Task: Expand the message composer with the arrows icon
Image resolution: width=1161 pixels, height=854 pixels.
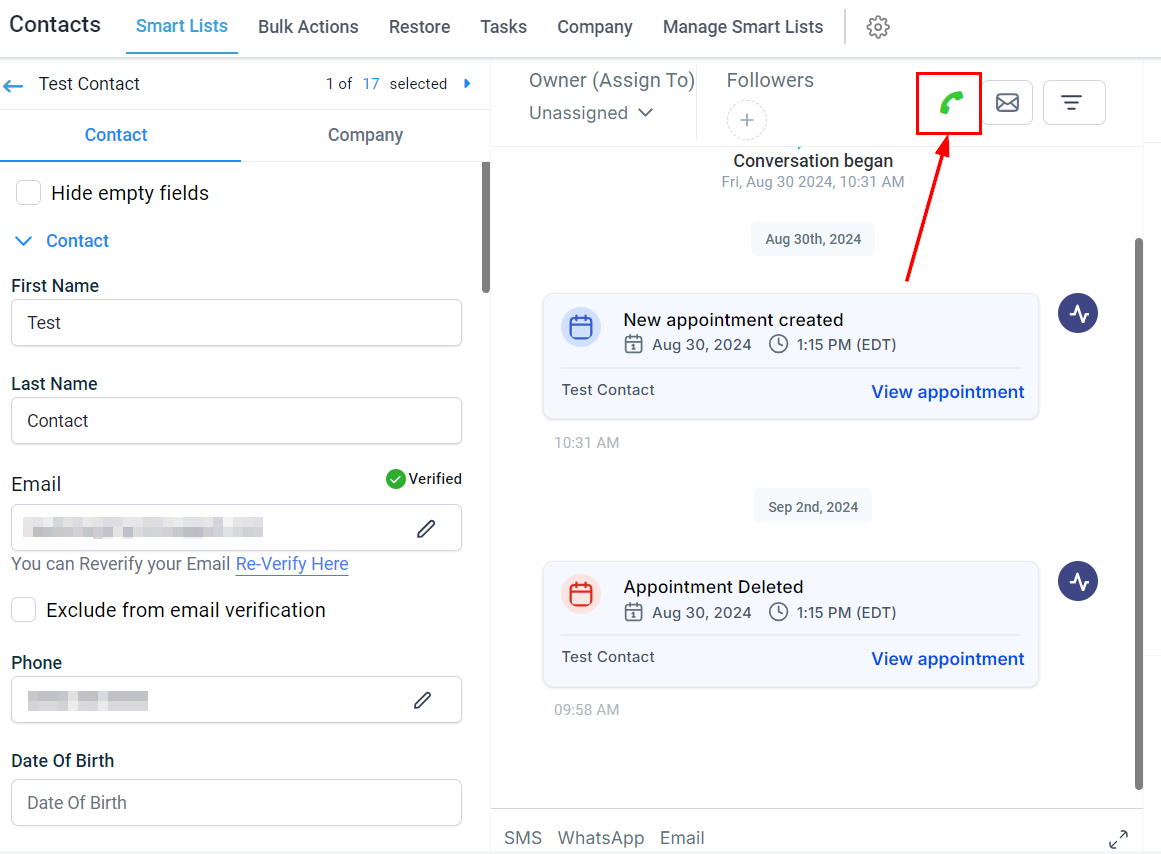Action: coord(1118,839)
